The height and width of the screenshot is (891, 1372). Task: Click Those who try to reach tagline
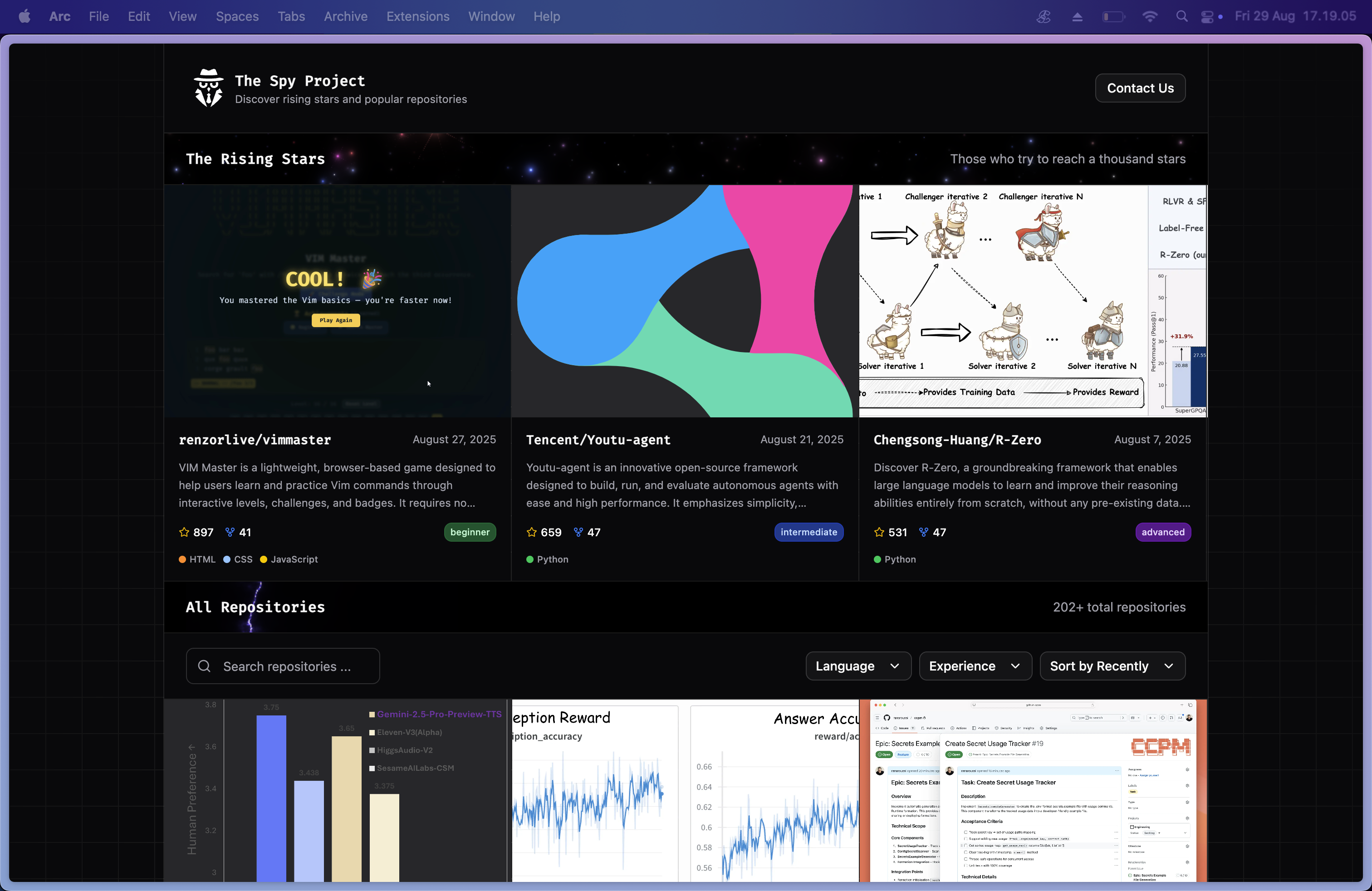[x=1068, y=158]
